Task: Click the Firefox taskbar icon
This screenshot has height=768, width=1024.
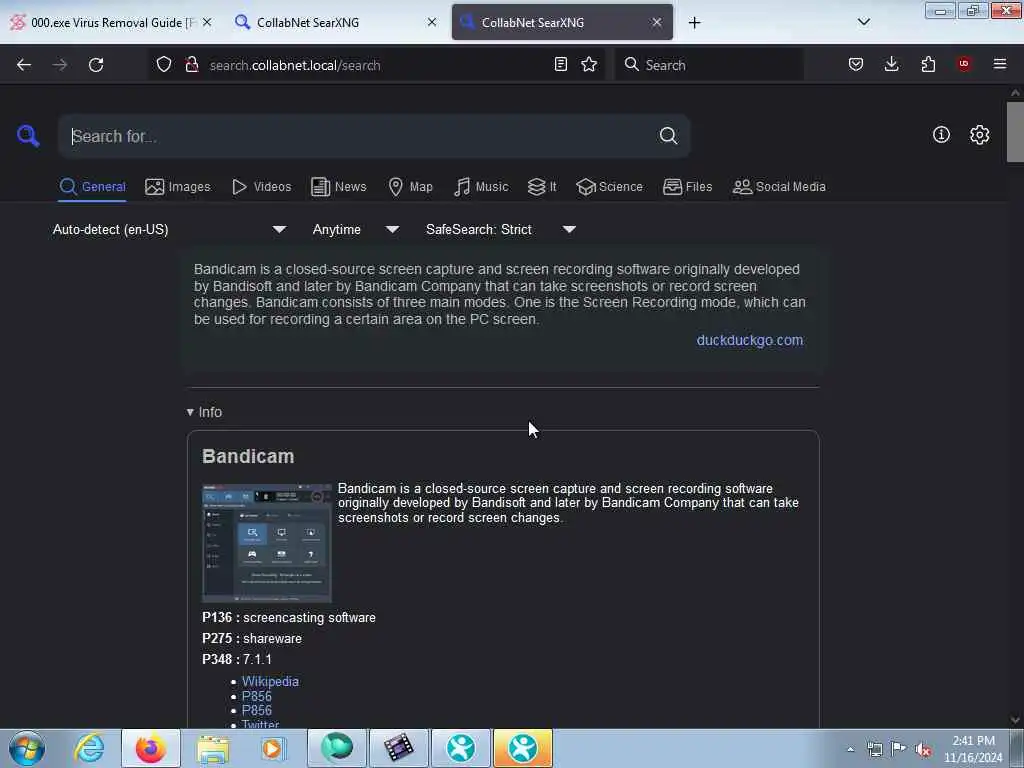Action: tap(151, 748)
